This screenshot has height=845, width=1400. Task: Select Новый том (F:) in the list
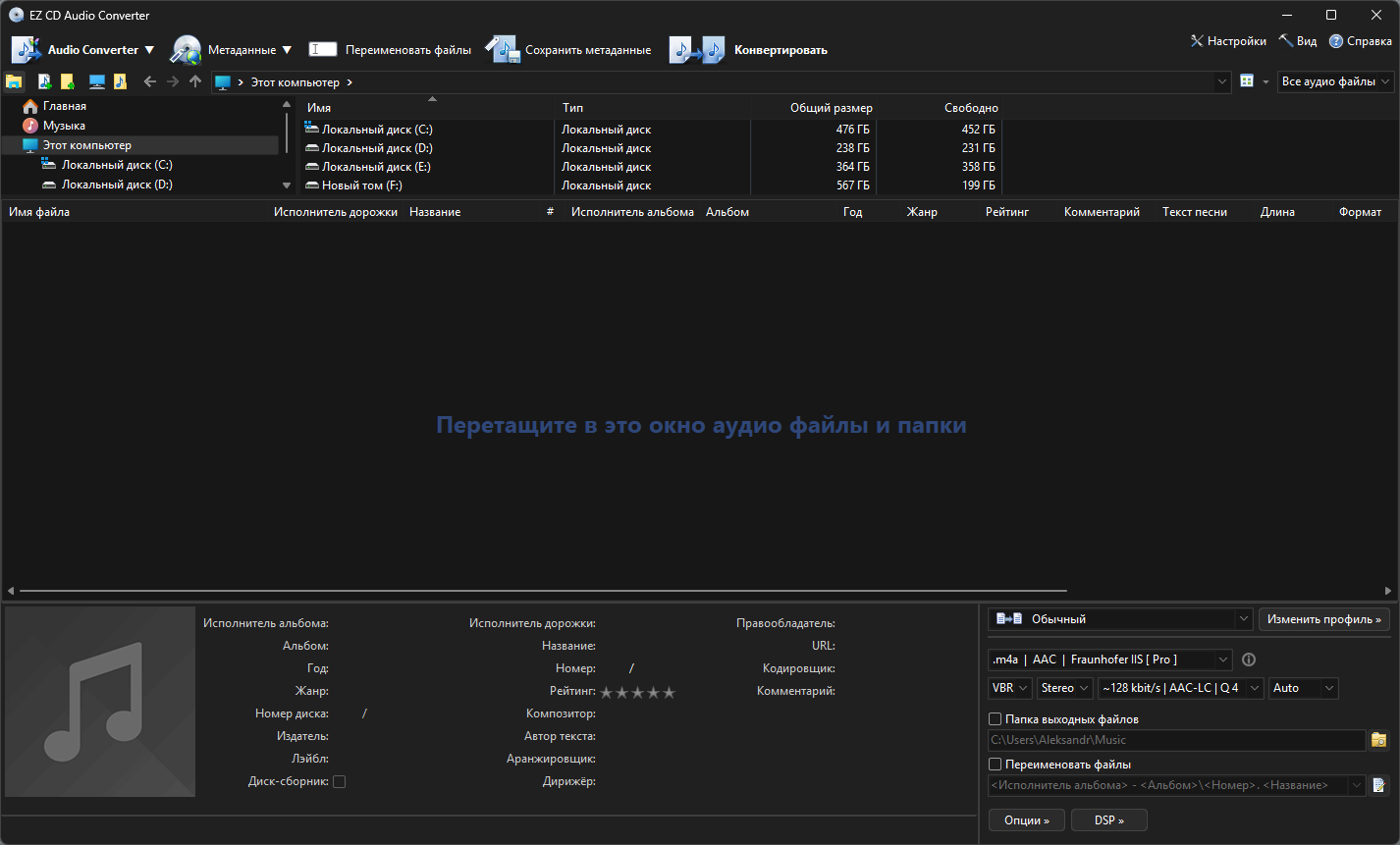pyautogui.click(x=362, y=185)
